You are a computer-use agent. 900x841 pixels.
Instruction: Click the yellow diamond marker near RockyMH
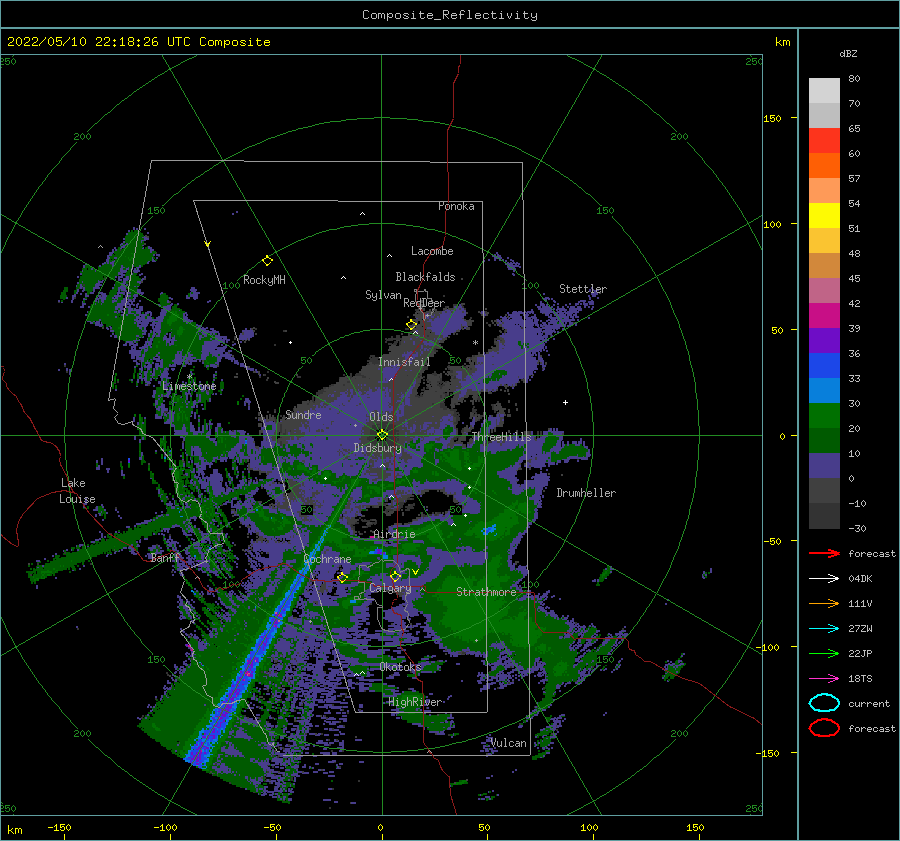pos(267,261)
